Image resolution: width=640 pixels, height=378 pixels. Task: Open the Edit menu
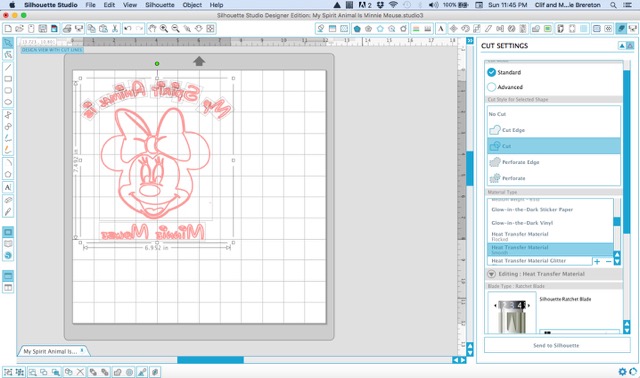pyautogui.click(x=109, y=5)
